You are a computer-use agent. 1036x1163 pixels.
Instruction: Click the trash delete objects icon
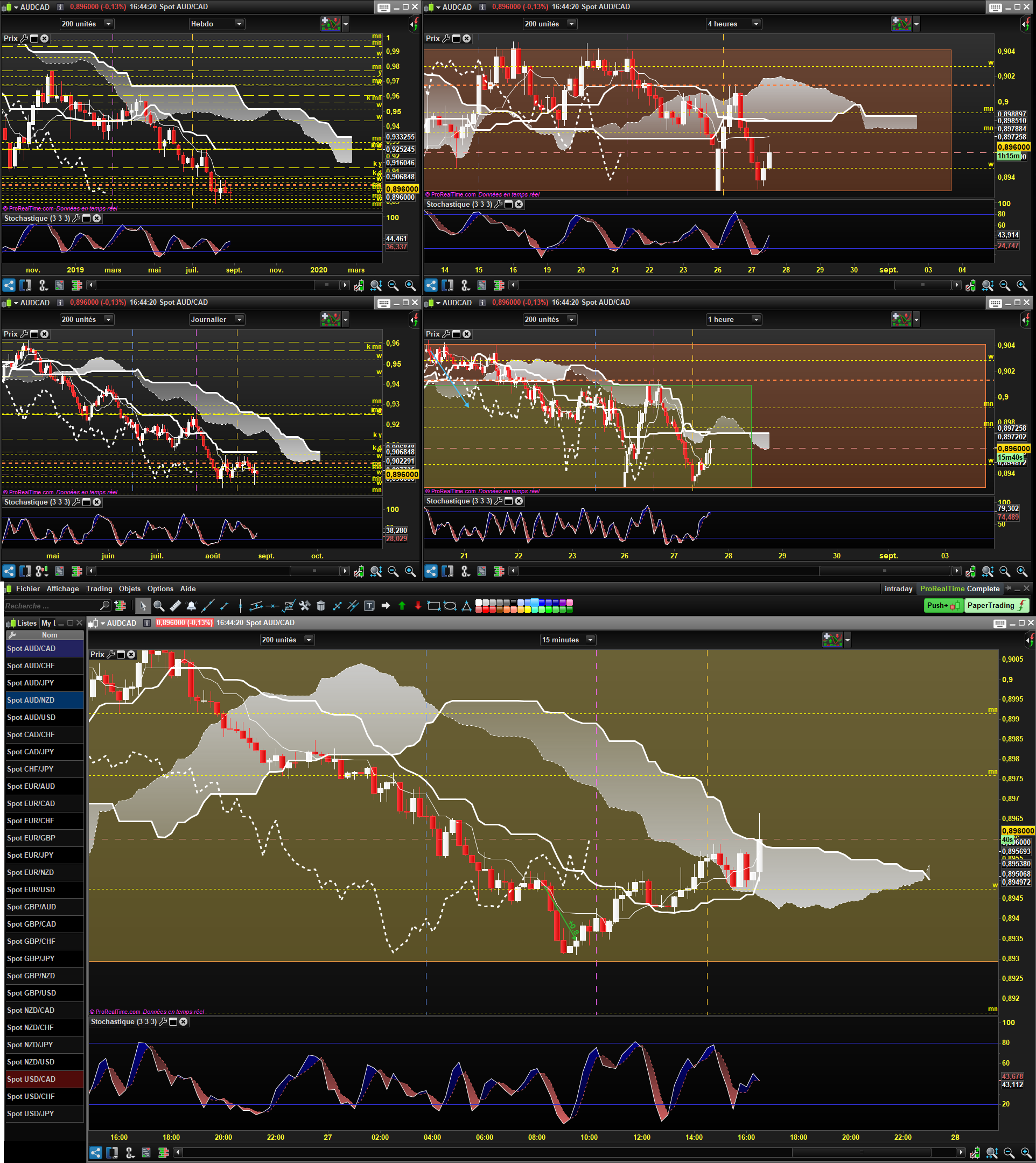tap(321, 606)
